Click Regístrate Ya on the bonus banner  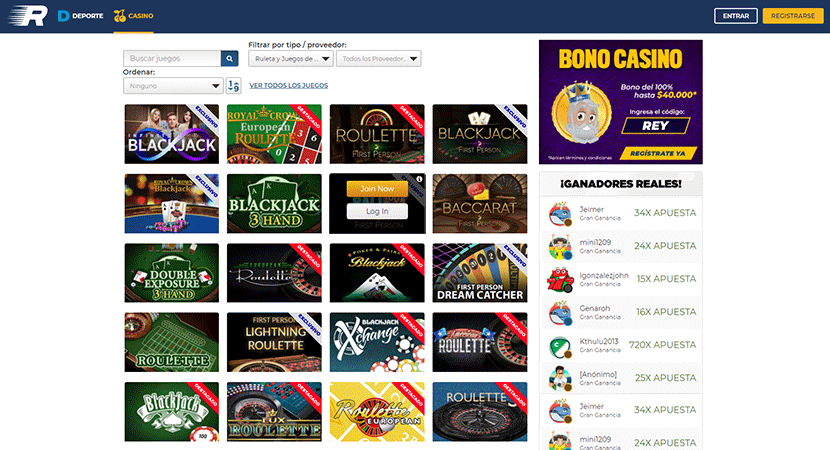pos(657,154)
